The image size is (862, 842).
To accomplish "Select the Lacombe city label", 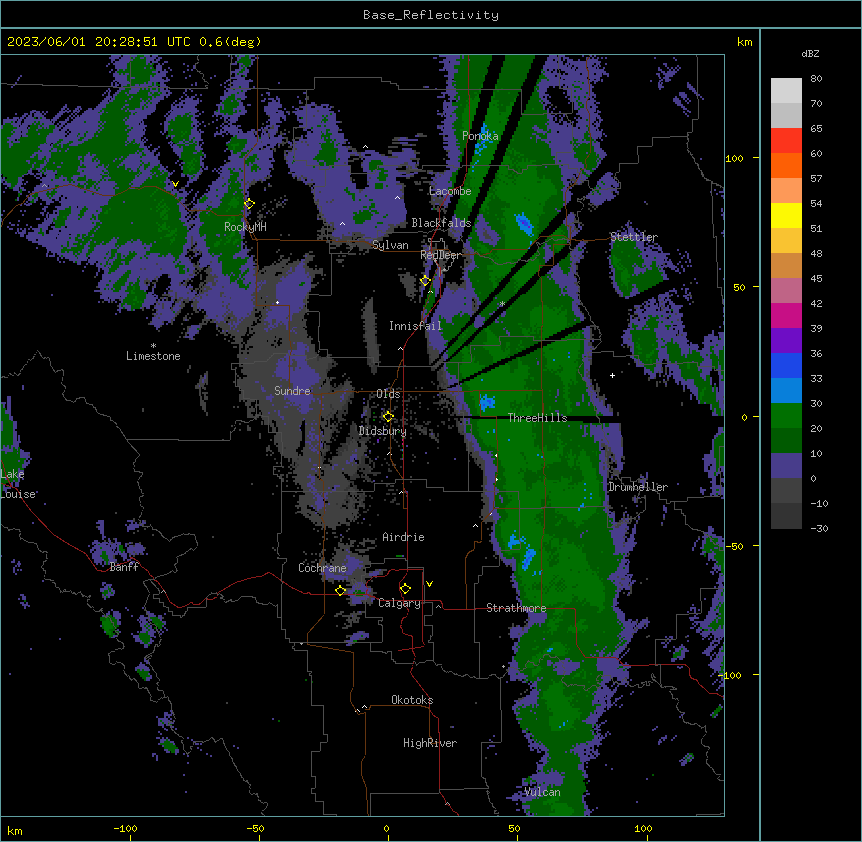I will [450, 191].
